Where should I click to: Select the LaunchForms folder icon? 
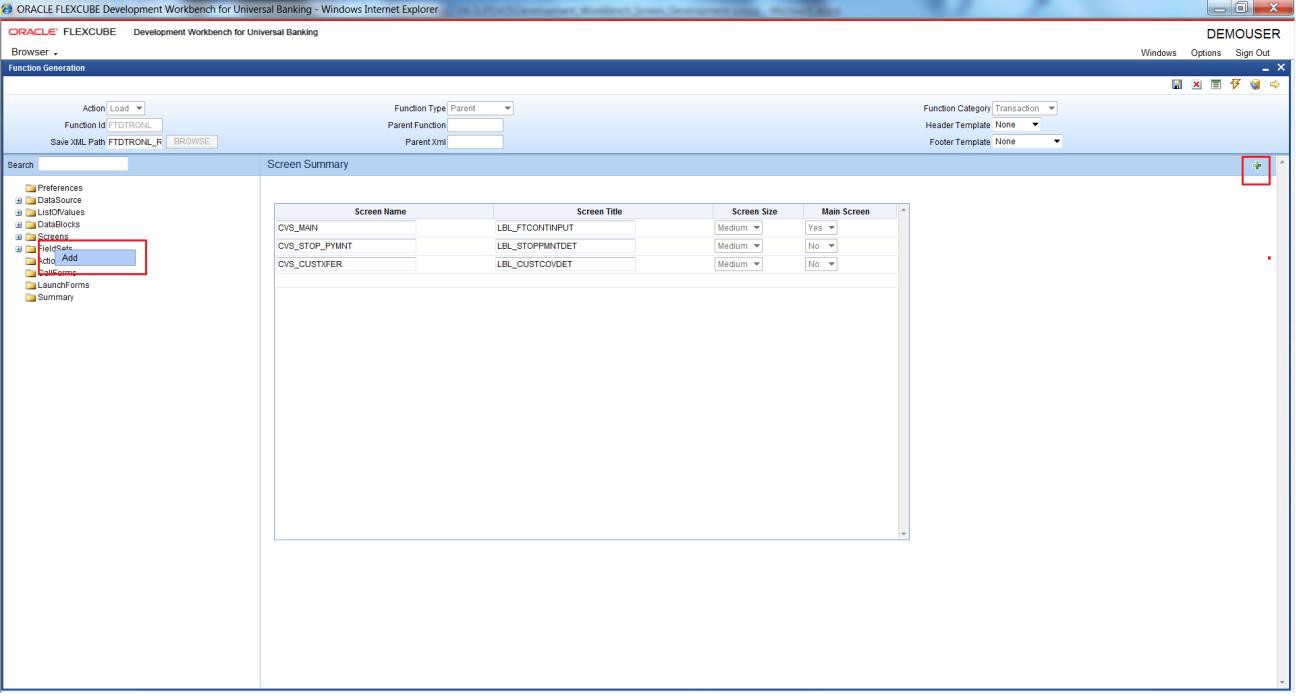(31, 285)
